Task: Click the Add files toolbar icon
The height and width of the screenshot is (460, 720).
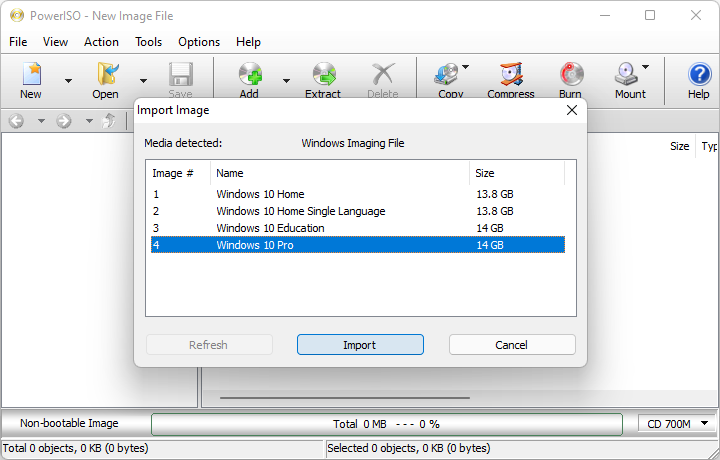Action: click(249, 79)
